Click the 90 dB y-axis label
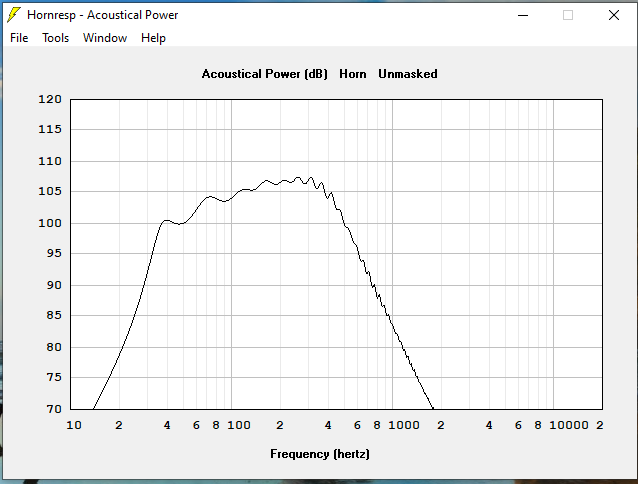The width and height of the screenshot is (638, 484). [54, 286]
